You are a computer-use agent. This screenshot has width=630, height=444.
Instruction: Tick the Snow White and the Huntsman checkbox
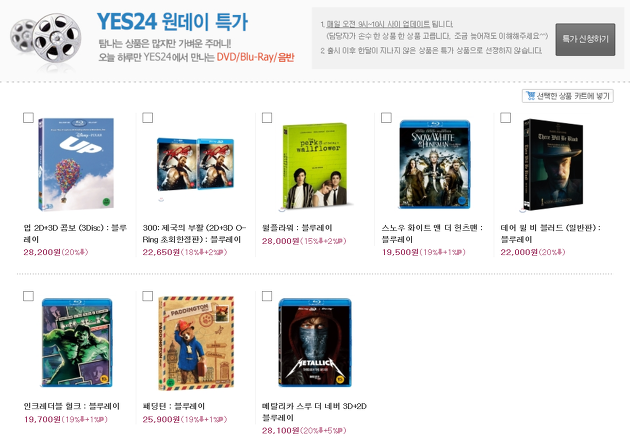pos(386,118)
